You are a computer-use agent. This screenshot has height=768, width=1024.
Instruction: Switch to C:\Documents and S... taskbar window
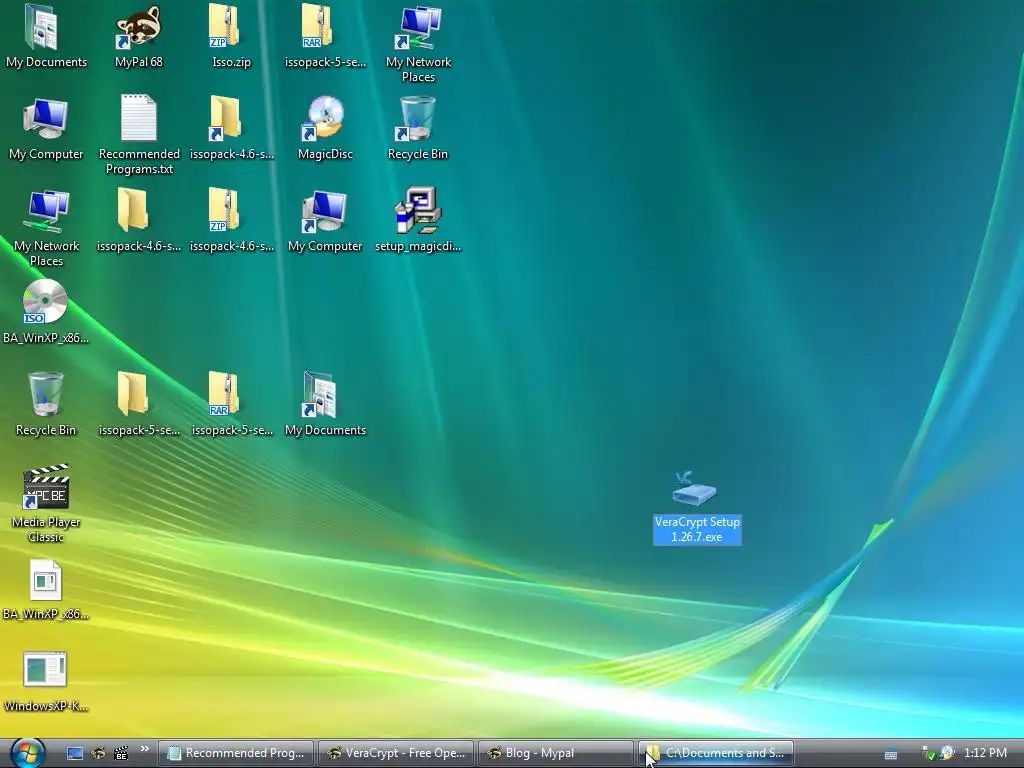(716, 753)
